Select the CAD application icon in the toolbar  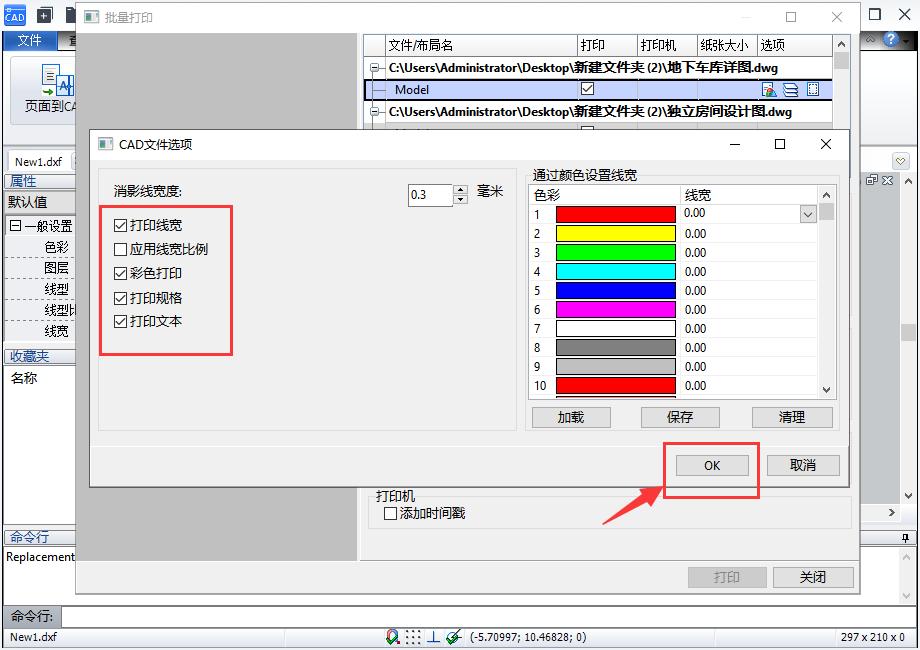tap(14, 14)
